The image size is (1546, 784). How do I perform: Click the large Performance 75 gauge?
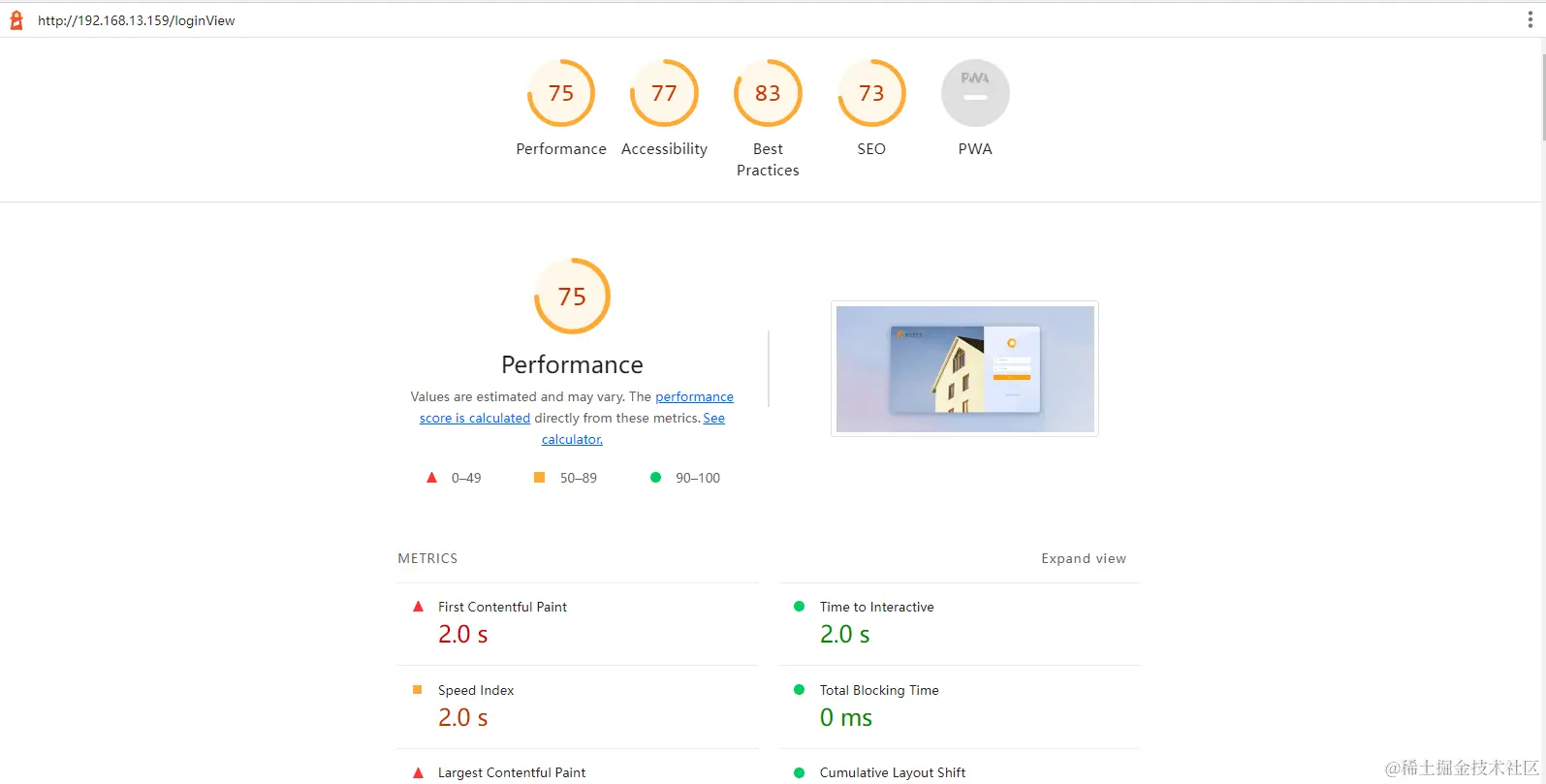[x=572, y=296]
